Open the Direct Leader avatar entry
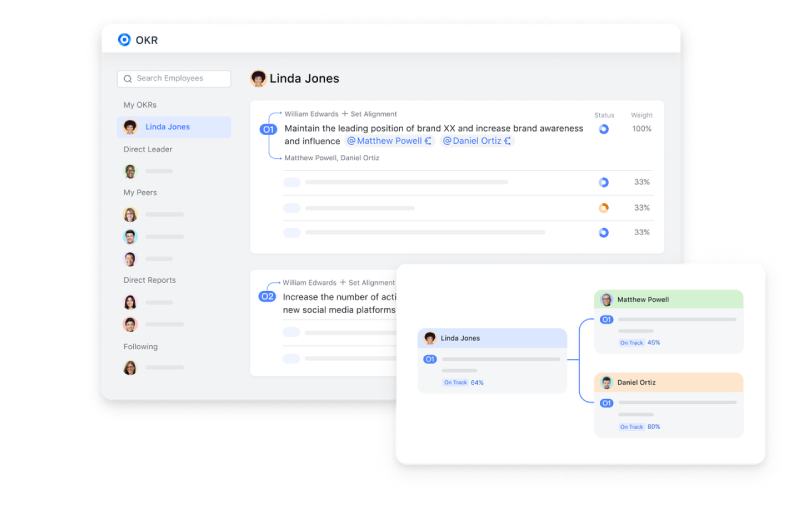This screenshot has width=800, height=514. (130, 171)
